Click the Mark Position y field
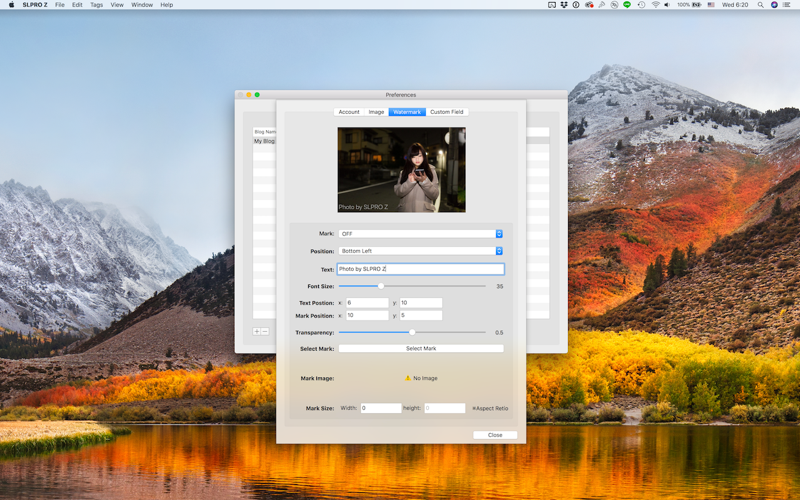The image size is (800, 500). pyautogui.click(x=421, y=315)
